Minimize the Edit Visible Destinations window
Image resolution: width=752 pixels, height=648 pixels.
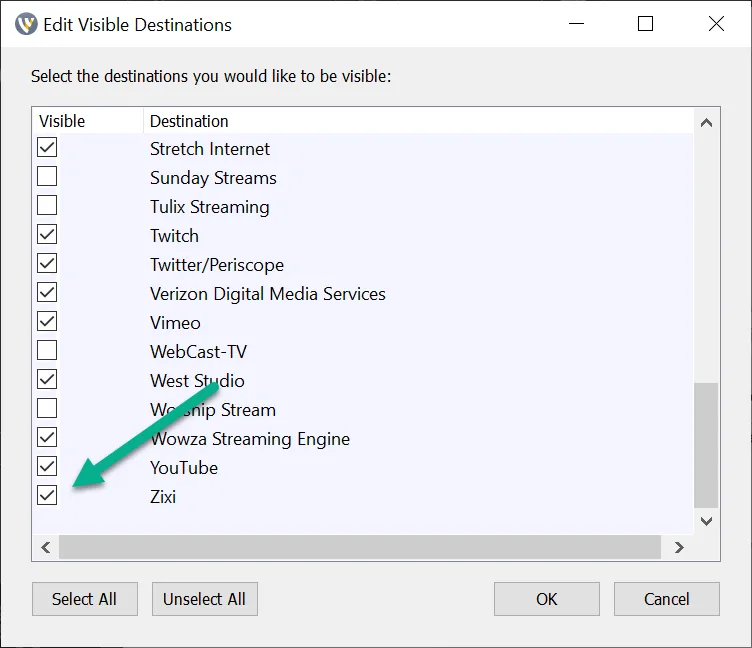tap(576, 24)
